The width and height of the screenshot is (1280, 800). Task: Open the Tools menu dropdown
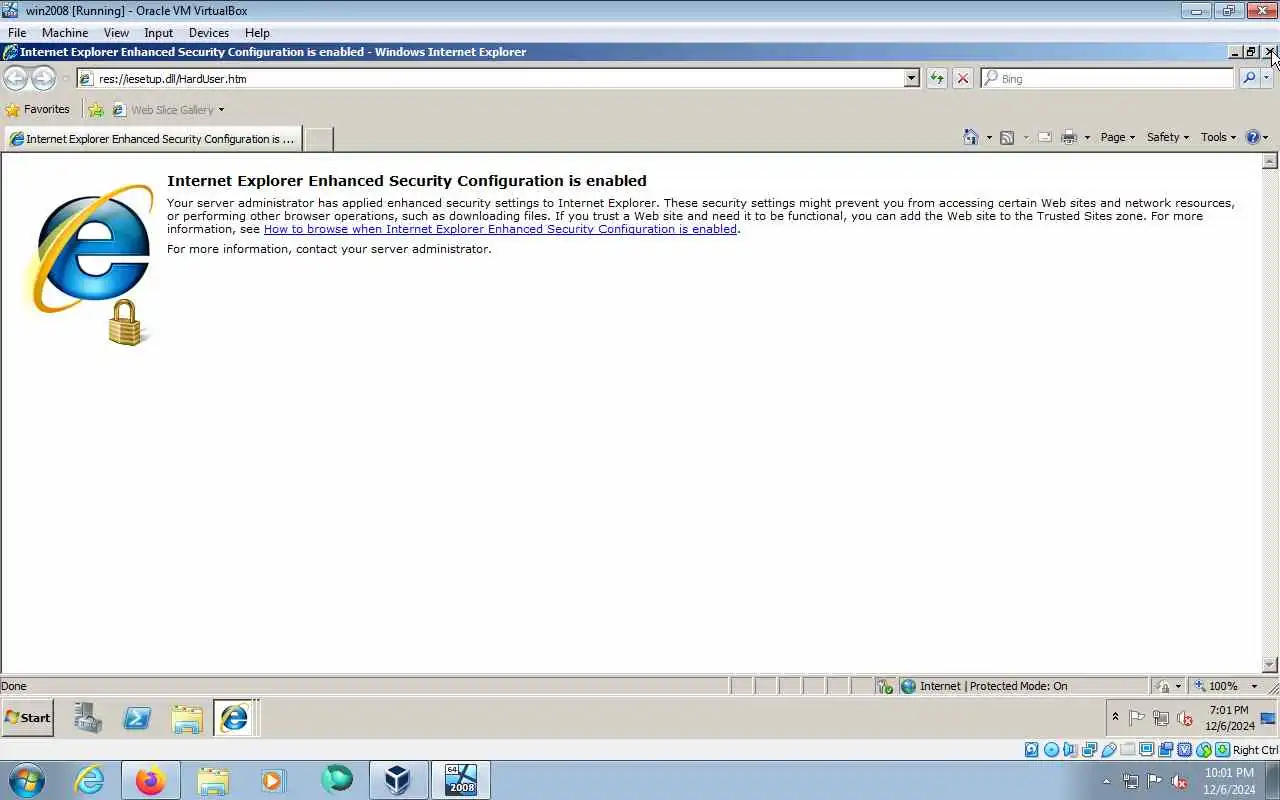point(1218,137)
